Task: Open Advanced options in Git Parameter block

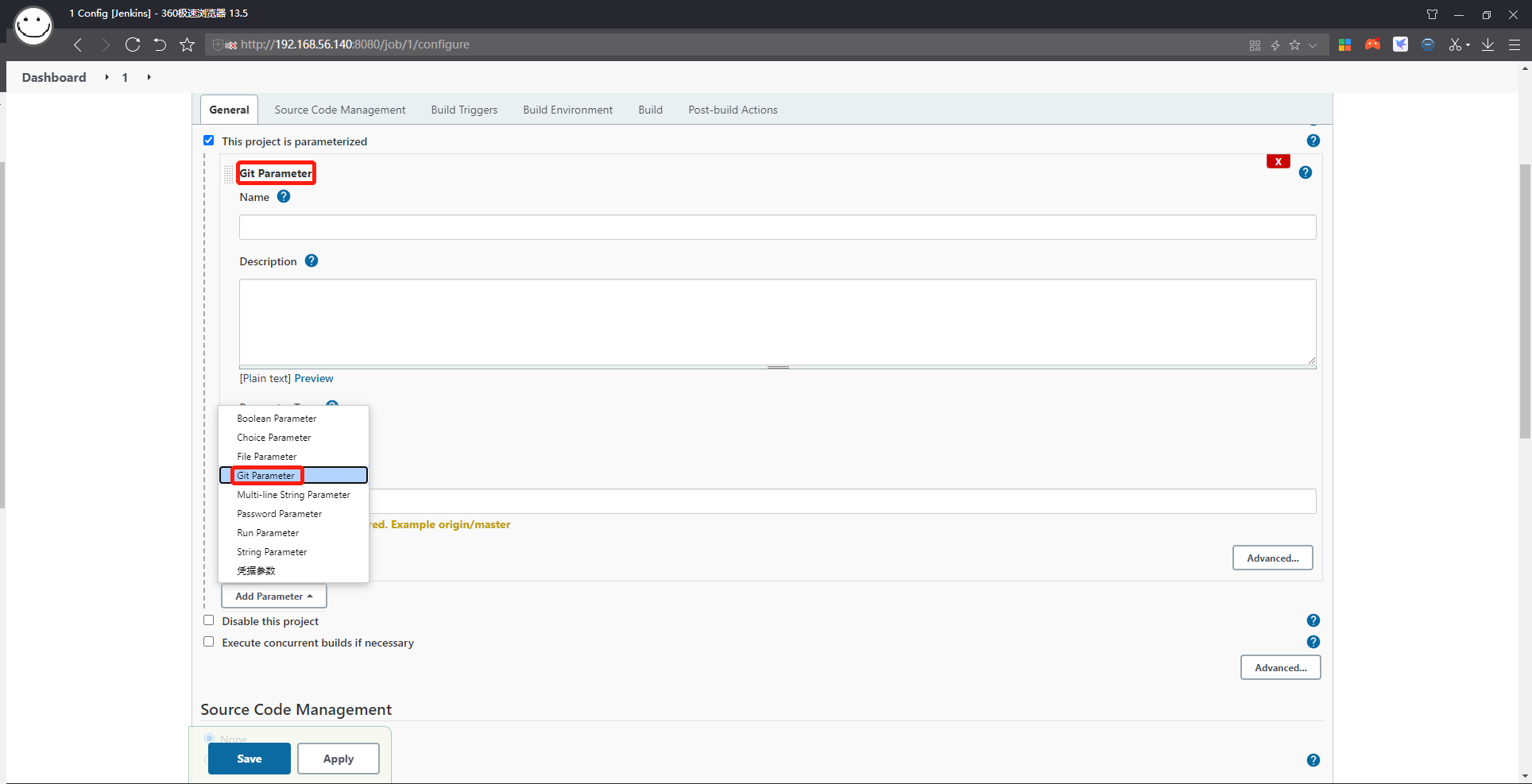Action: pyautogui.click(x=1273, y=558)
